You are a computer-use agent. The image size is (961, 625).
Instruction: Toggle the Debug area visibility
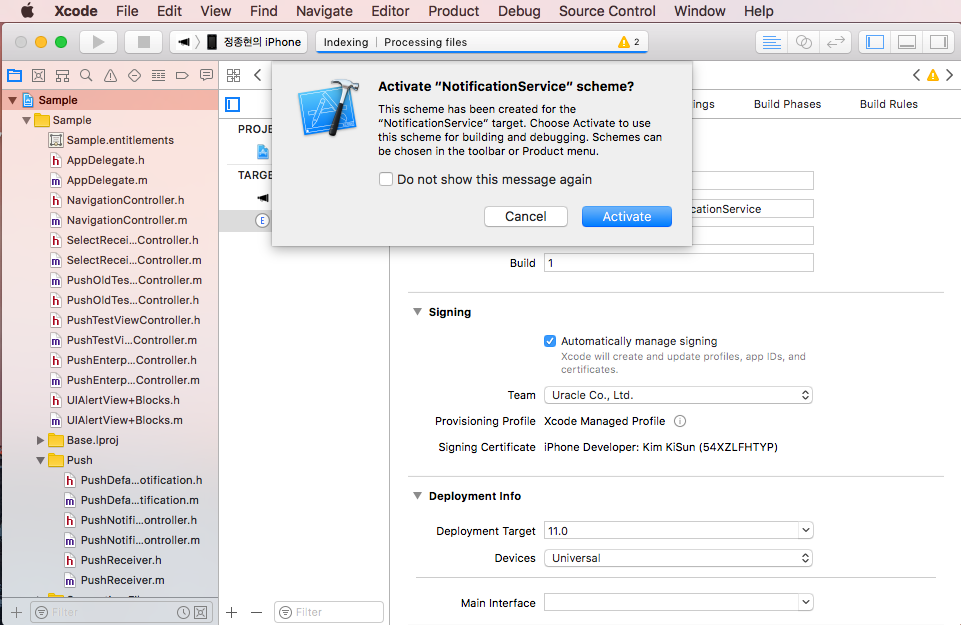[x=906, y=42]
